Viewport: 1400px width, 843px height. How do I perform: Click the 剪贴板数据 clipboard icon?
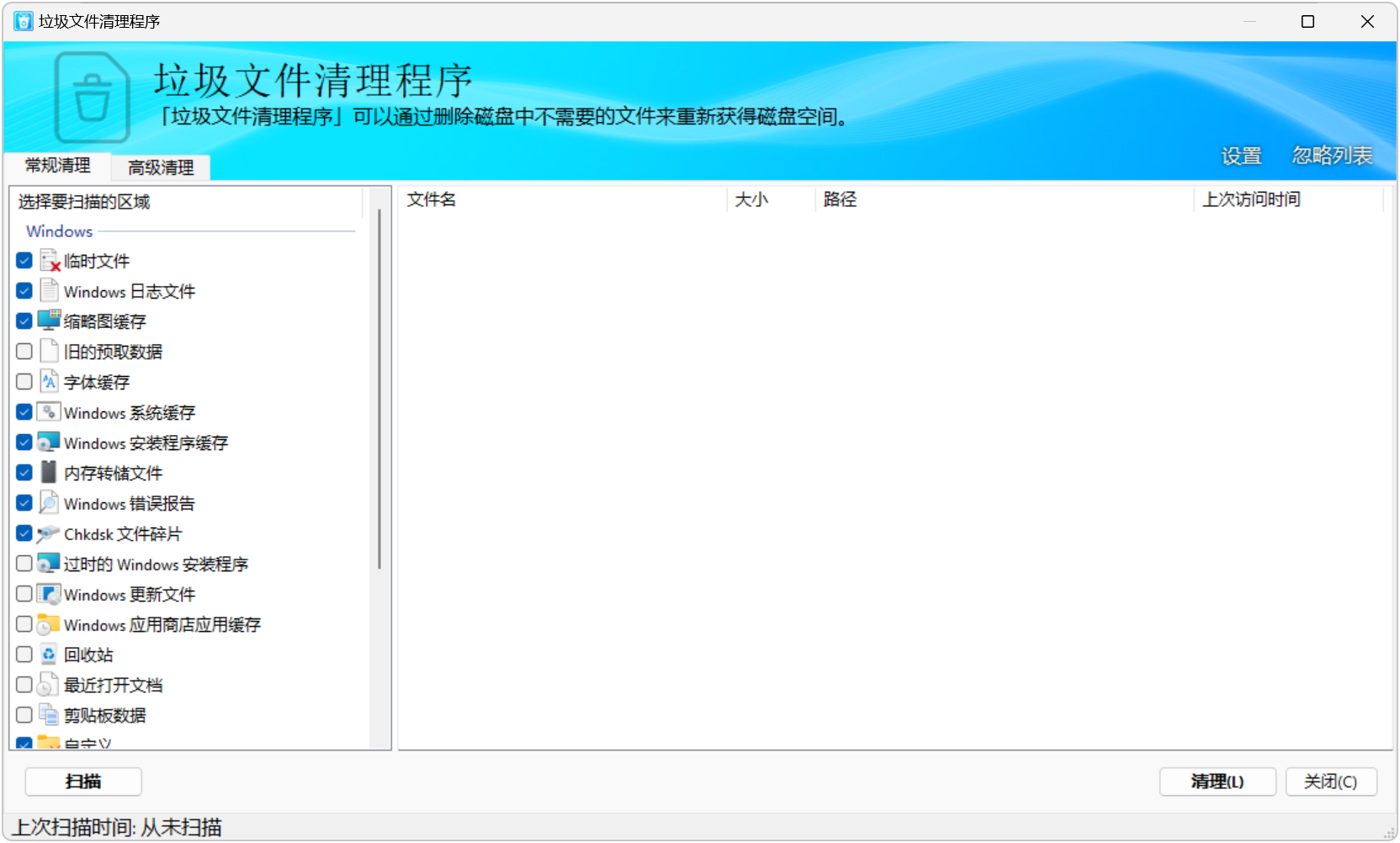(50, 715)
